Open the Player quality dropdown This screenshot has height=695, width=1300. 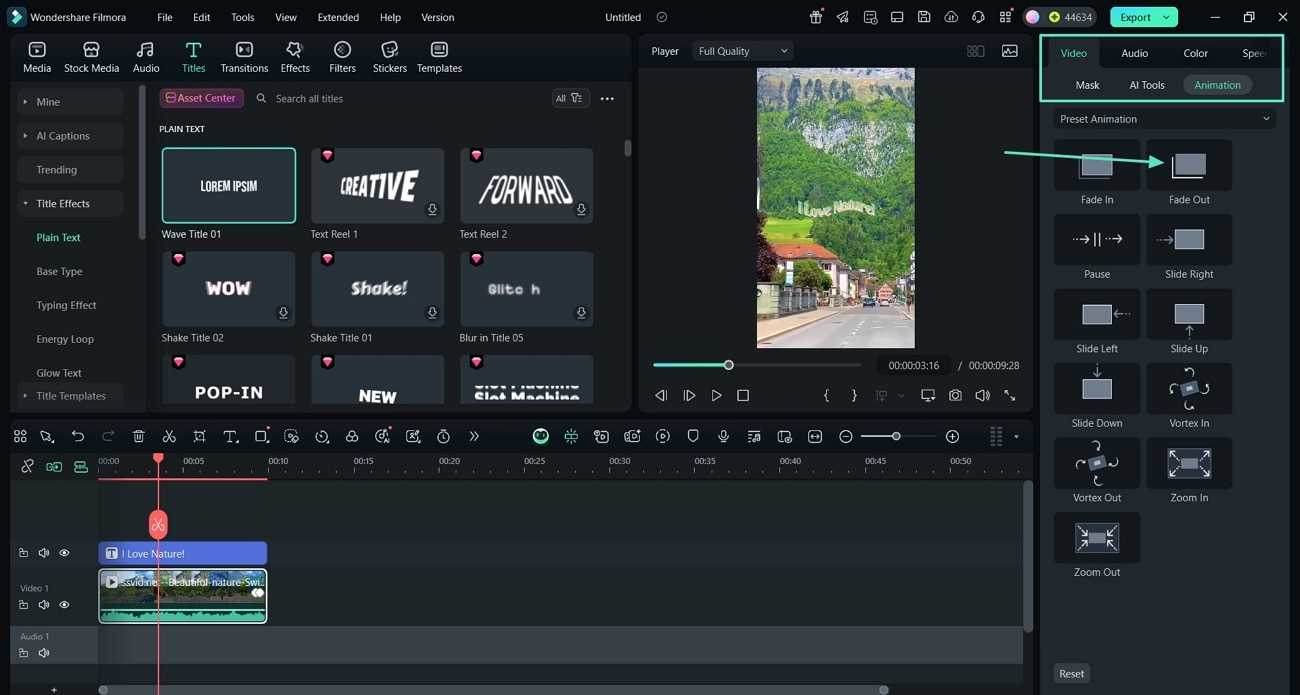742,50
